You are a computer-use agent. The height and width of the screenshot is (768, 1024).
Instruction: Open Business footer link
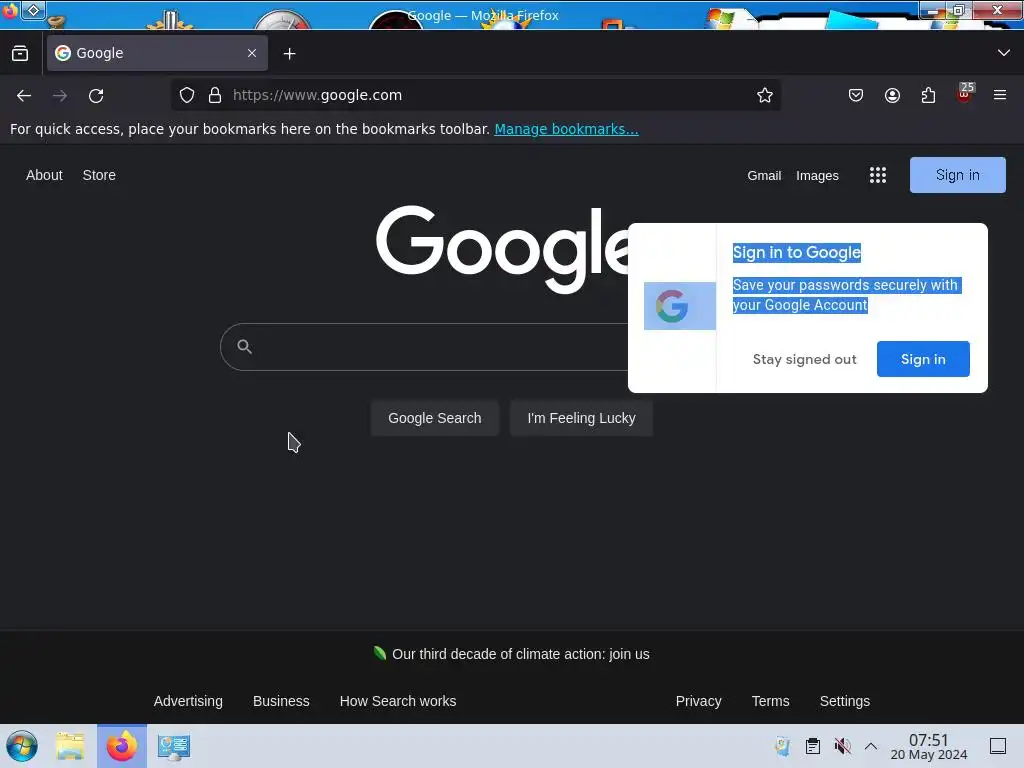tap(281, 701)
